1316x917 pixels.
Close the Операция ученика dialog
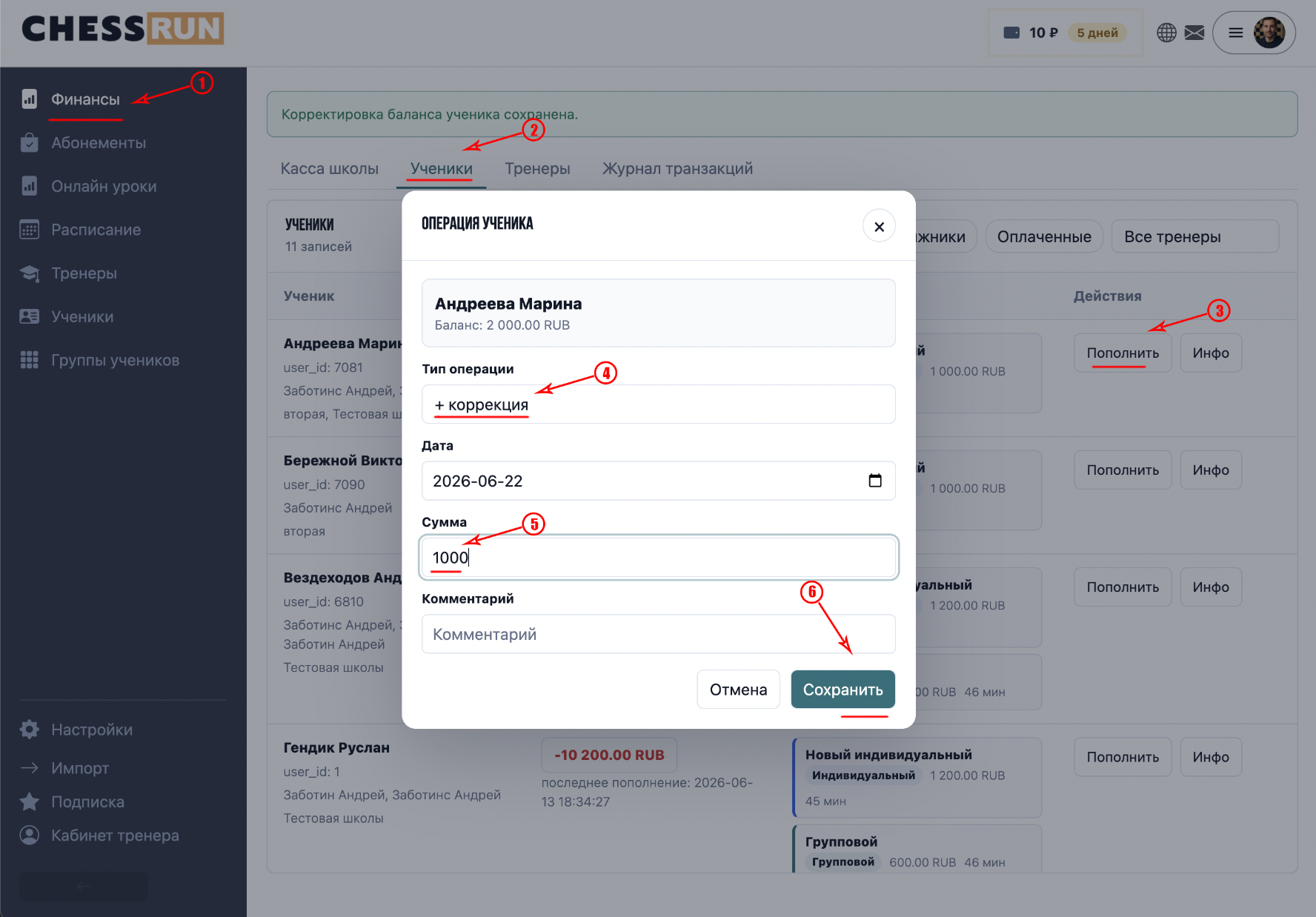(879, 226)
